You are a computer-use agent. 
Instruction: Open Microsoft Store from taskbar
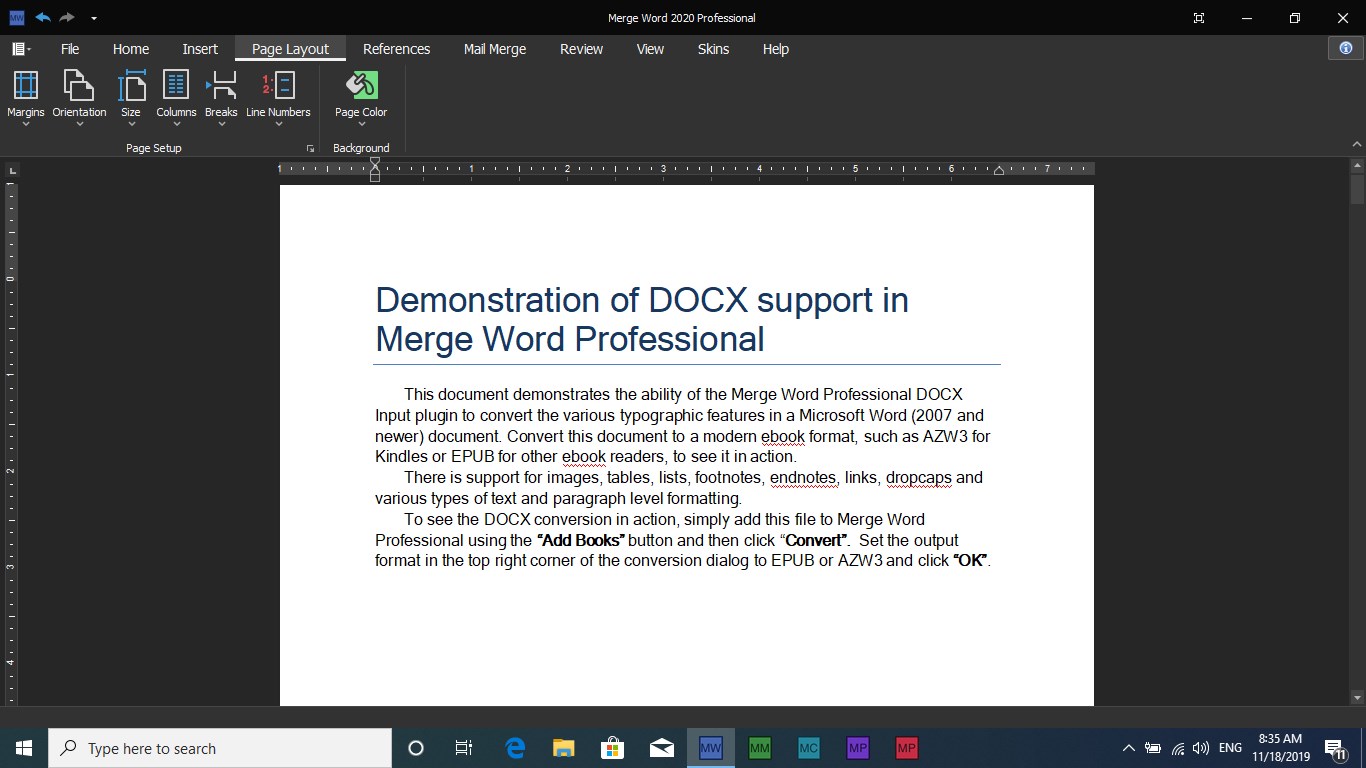point(612,748)
